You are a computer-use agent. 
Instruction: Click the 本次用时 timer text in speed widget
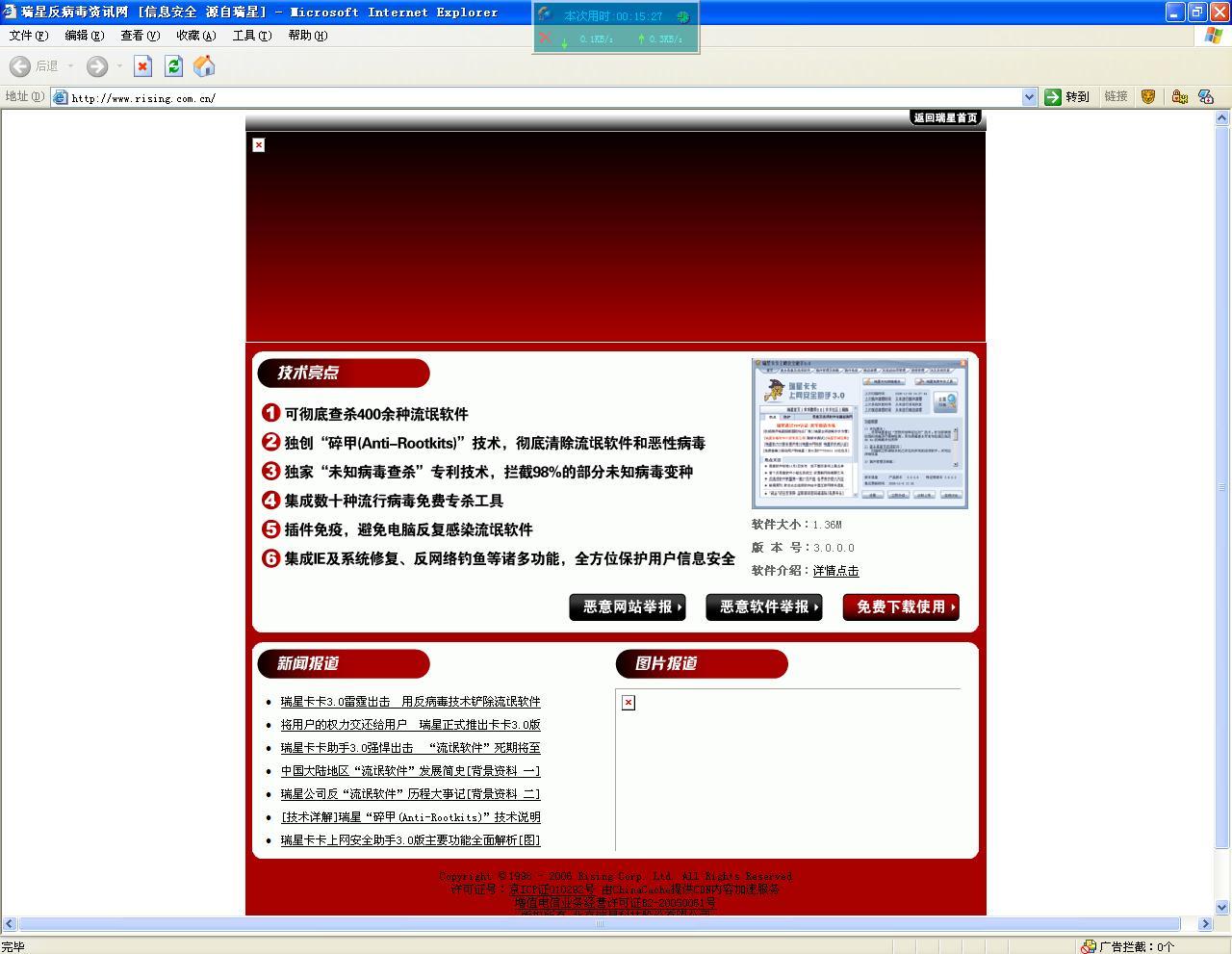(x=613, y=16)
